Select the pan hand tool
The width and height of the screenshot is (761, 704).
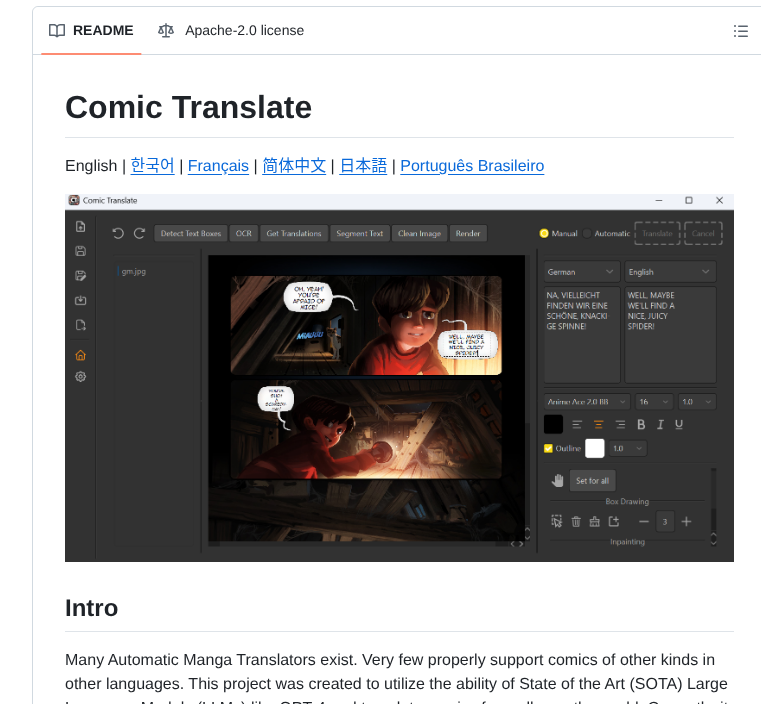pyautogui.click(x=557, y=480)
